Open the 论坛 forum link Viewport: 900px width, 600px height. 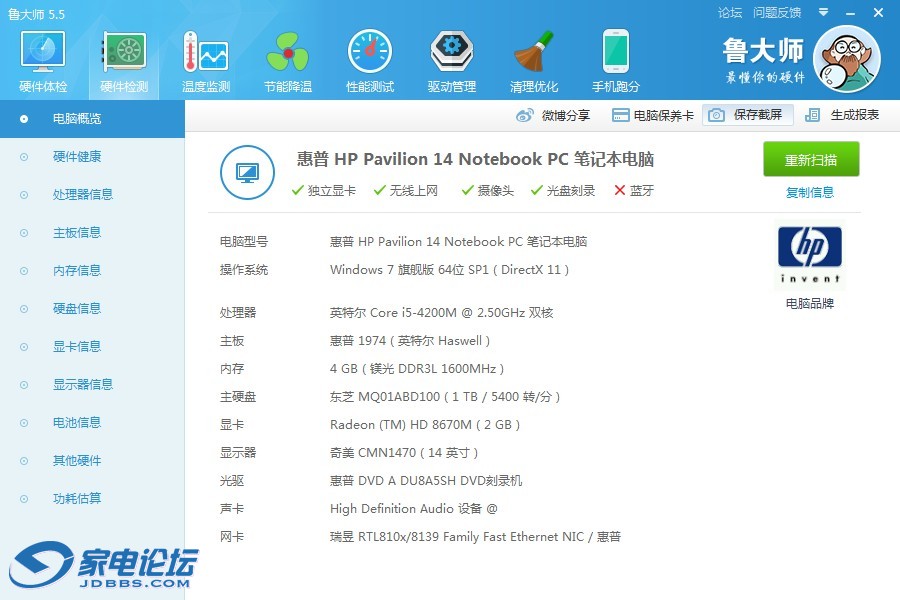730,13
